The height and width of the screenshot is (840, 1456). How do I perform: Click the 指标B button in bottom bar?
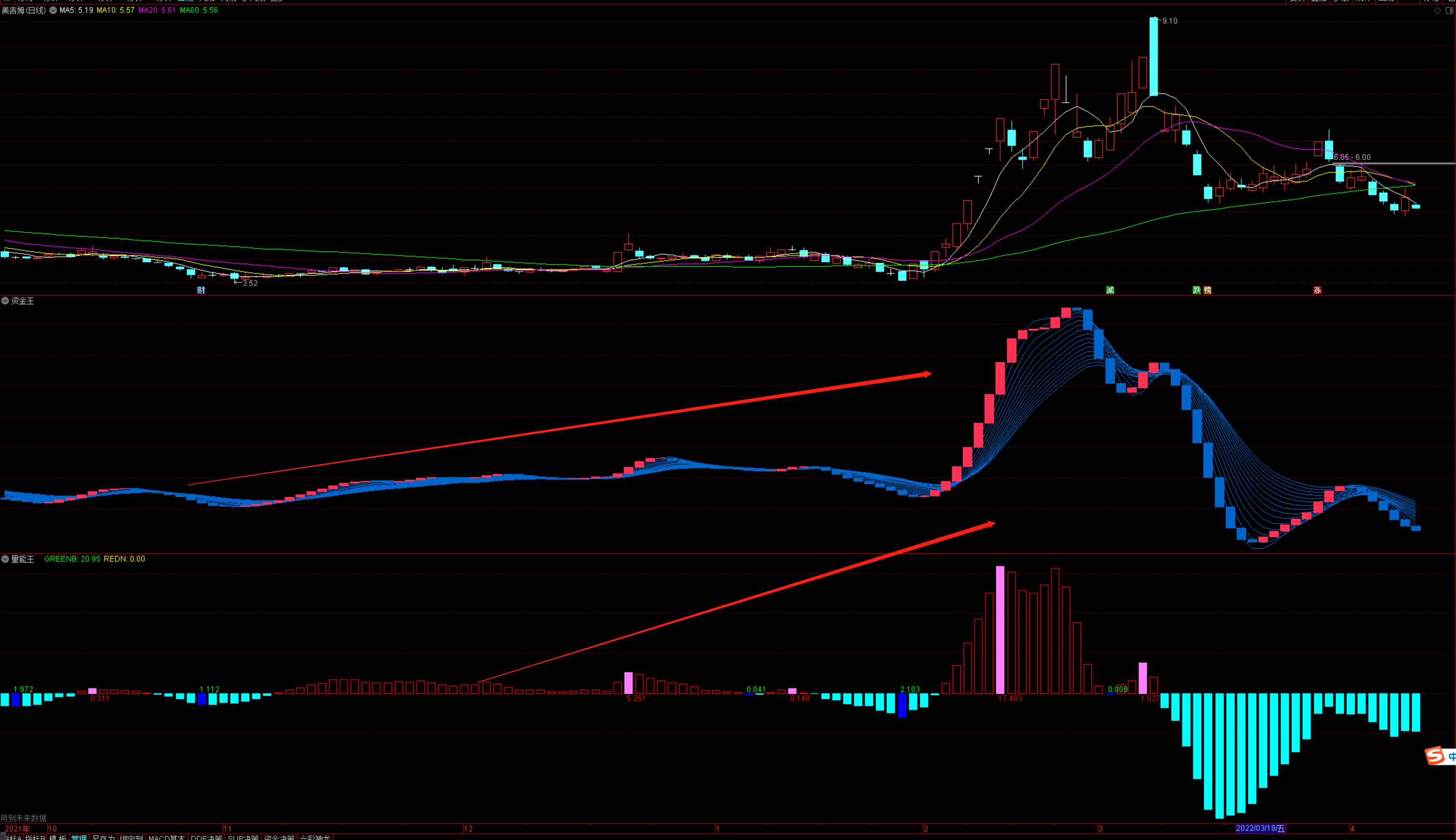pyautogui.click(x=35, y=837)
